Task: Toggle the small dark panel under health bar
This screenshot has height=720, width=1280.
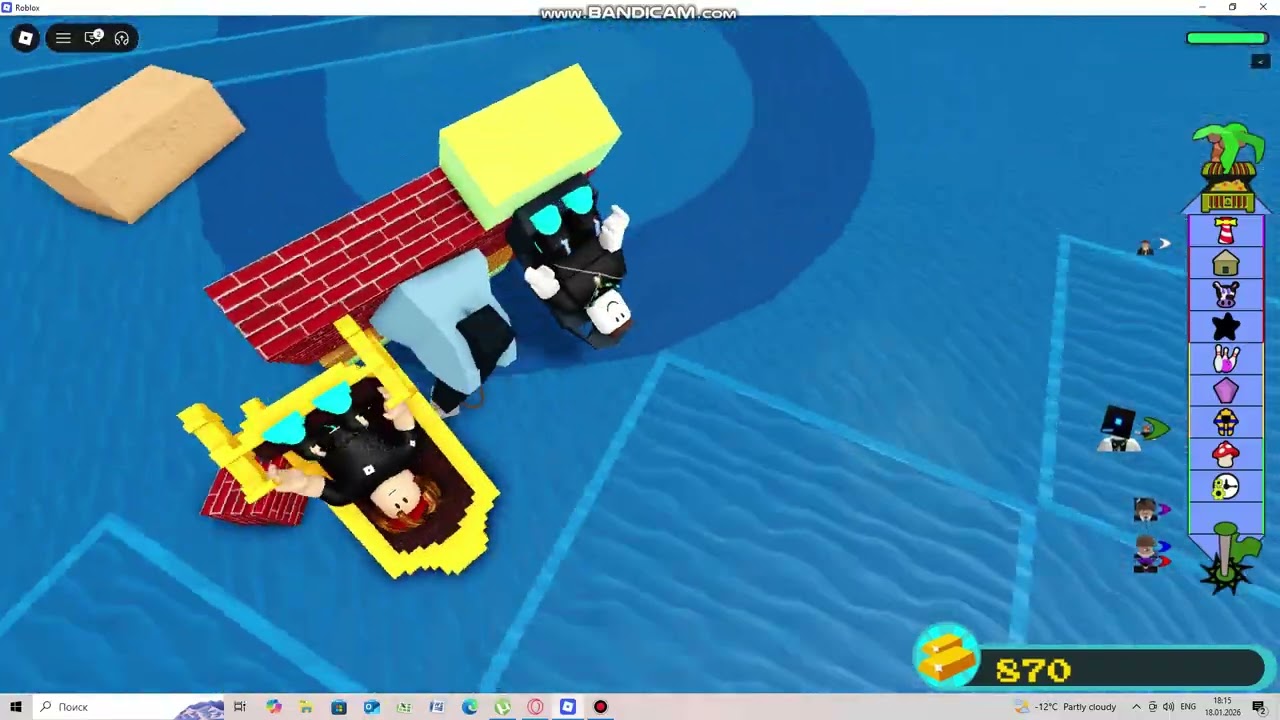Action: [1260, 61]
